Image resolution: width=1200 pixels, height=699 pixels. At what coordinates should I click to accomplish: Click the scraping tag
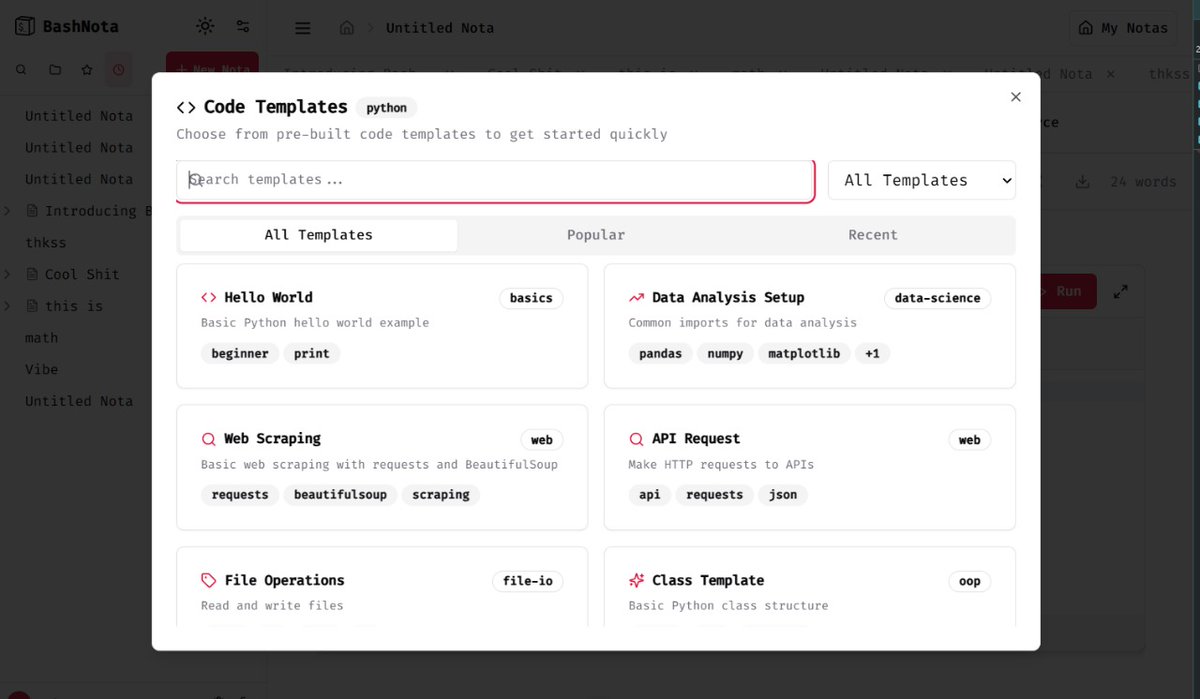(x=441, y=495)
